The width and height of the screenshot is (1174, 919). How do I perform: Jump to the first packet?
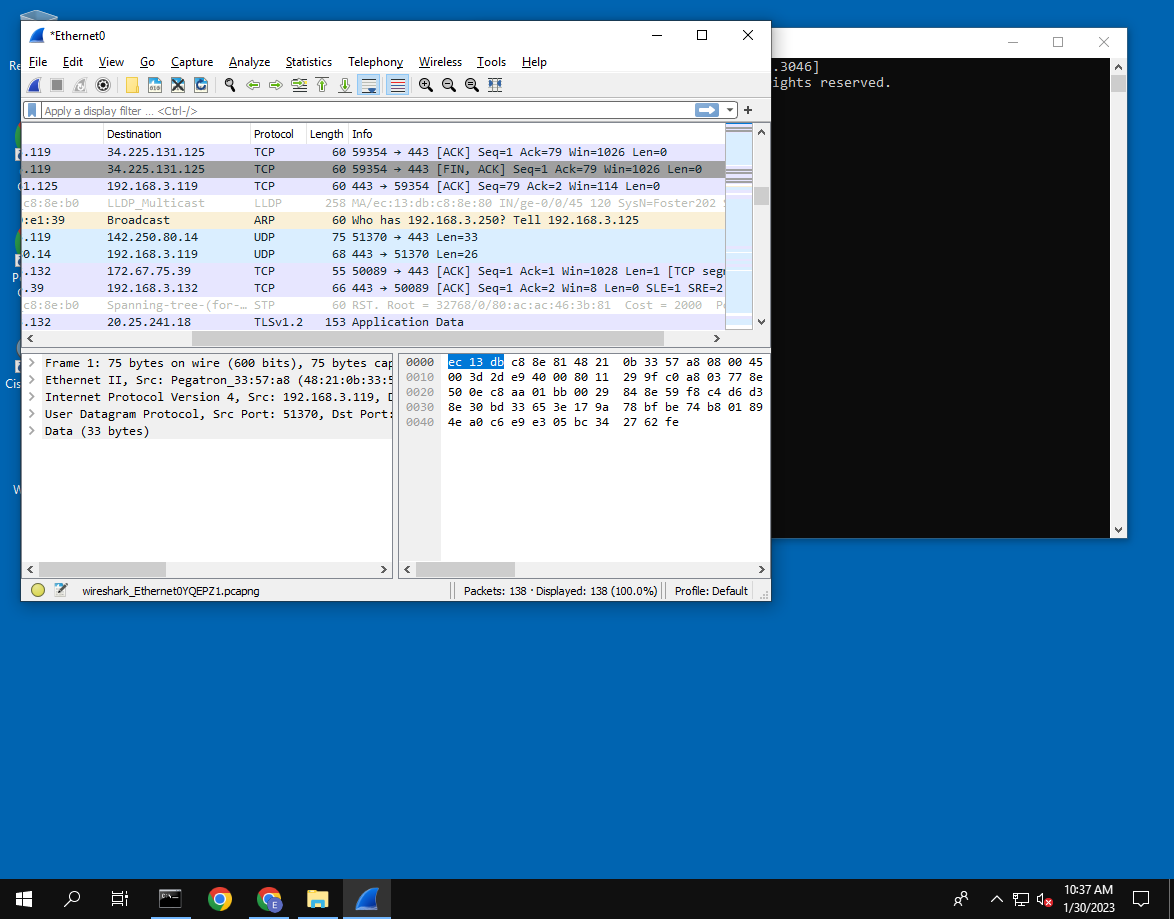322,85
